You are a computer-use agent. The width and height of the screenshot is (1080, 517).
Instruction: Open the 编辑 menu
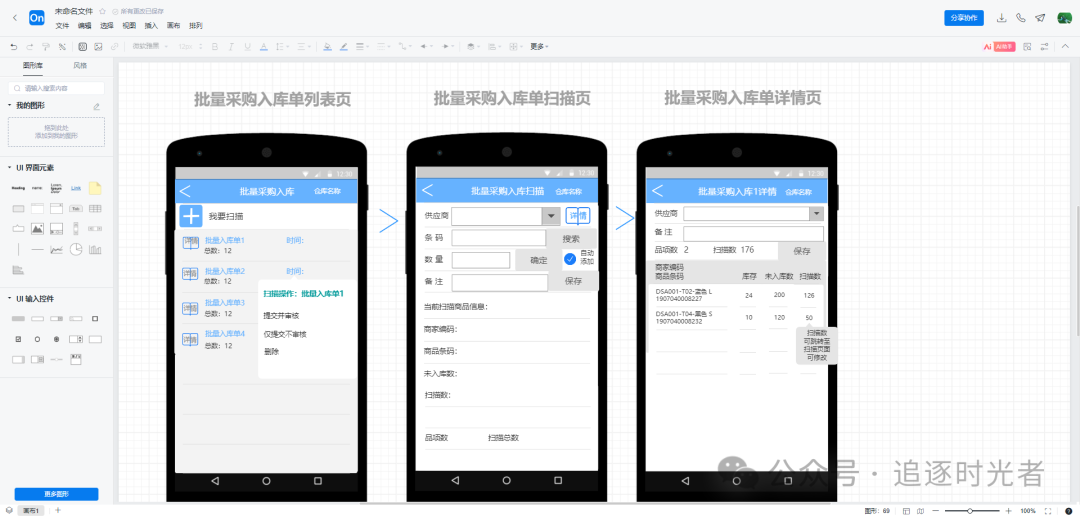click(84, 25)
